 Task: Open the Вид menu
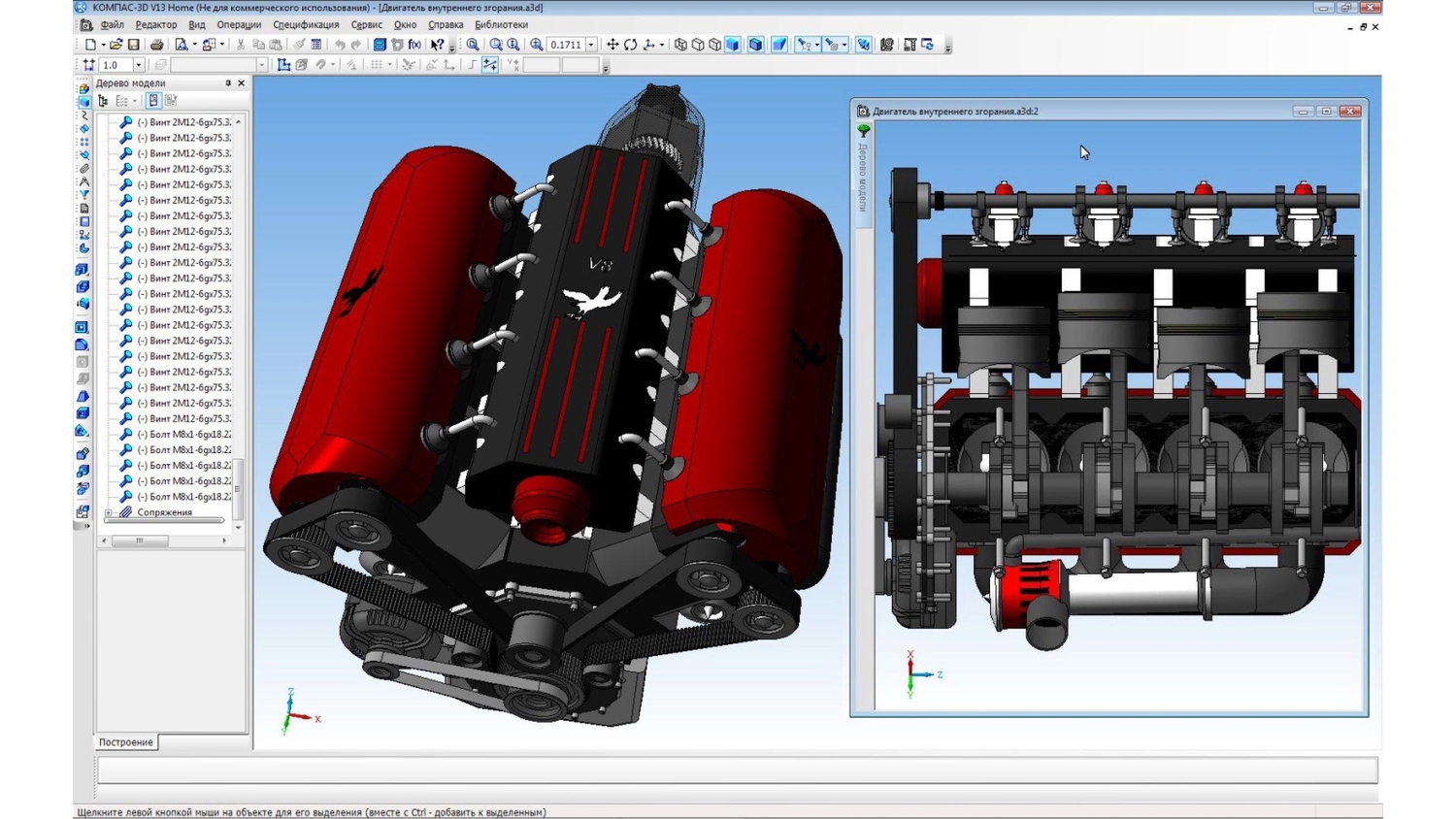197,24
